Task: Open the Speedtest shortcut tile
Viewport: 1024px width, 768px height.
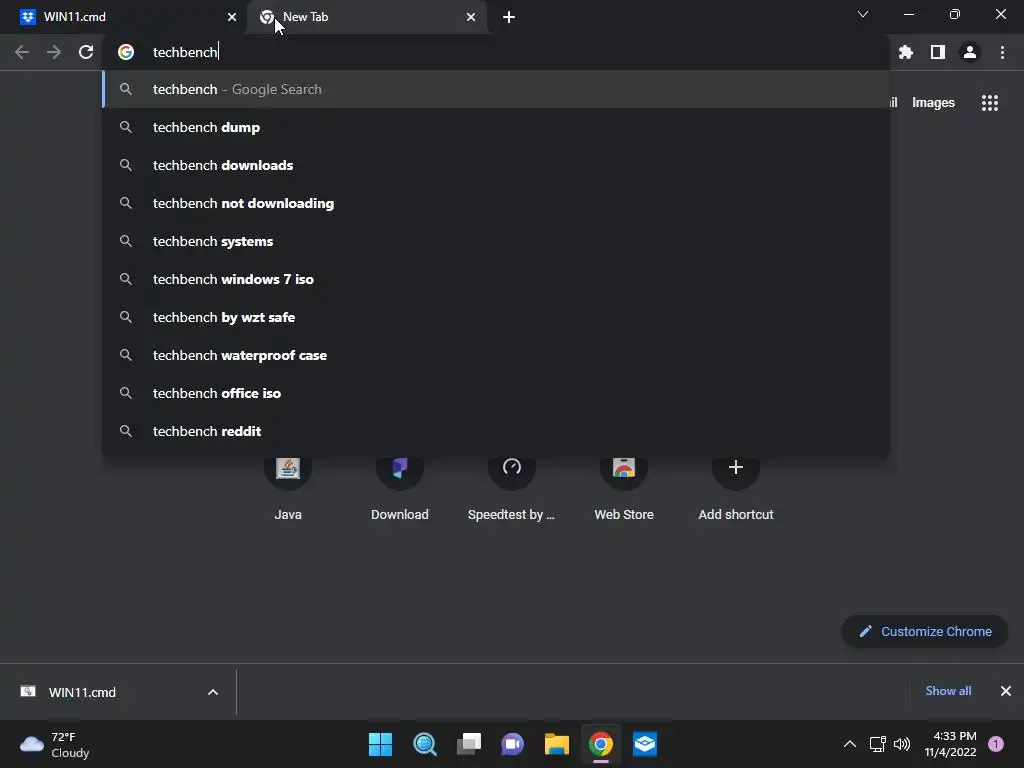Action: [x=511, y=487]
